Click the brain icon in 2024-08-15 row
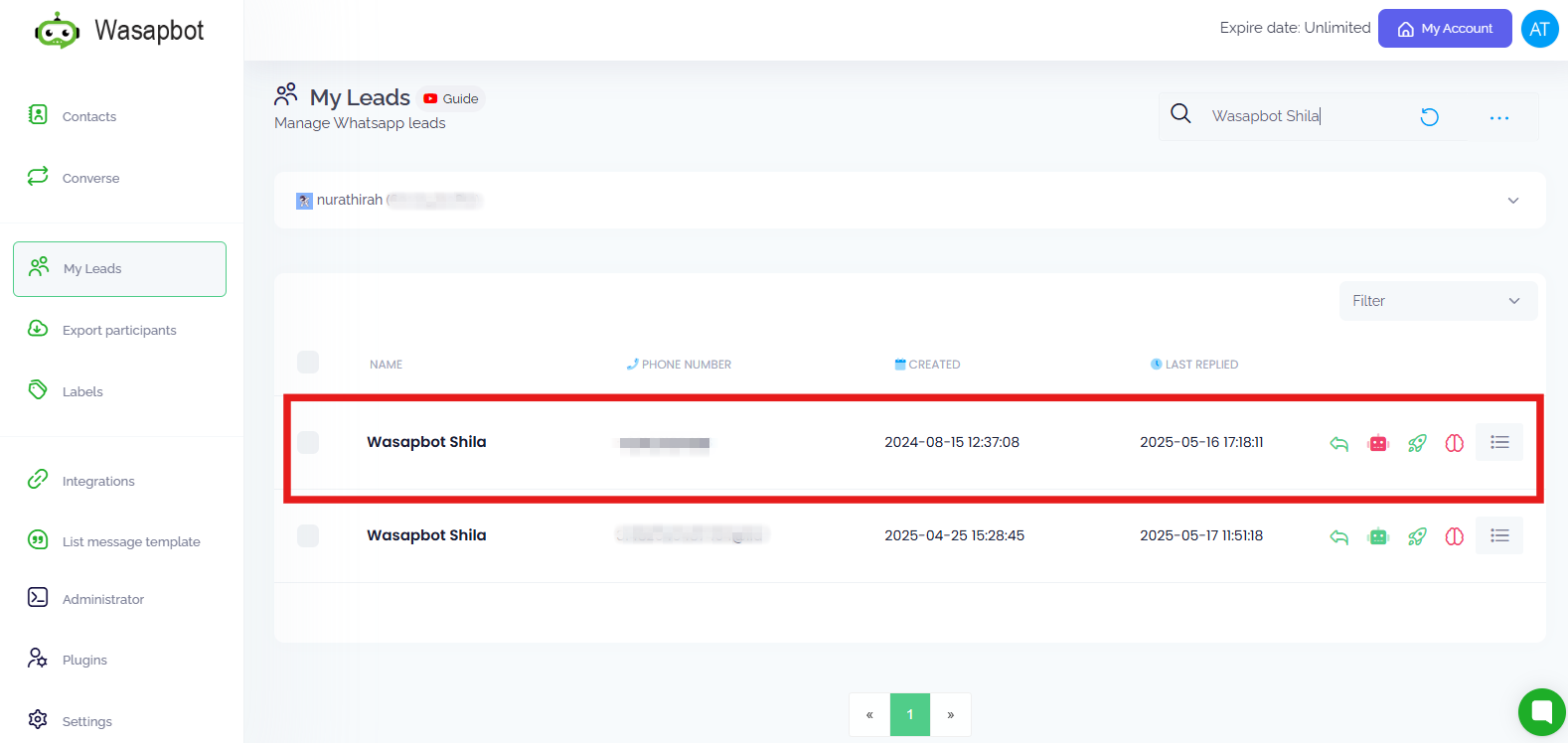The image size is (1568, 743). (1454, 443)
